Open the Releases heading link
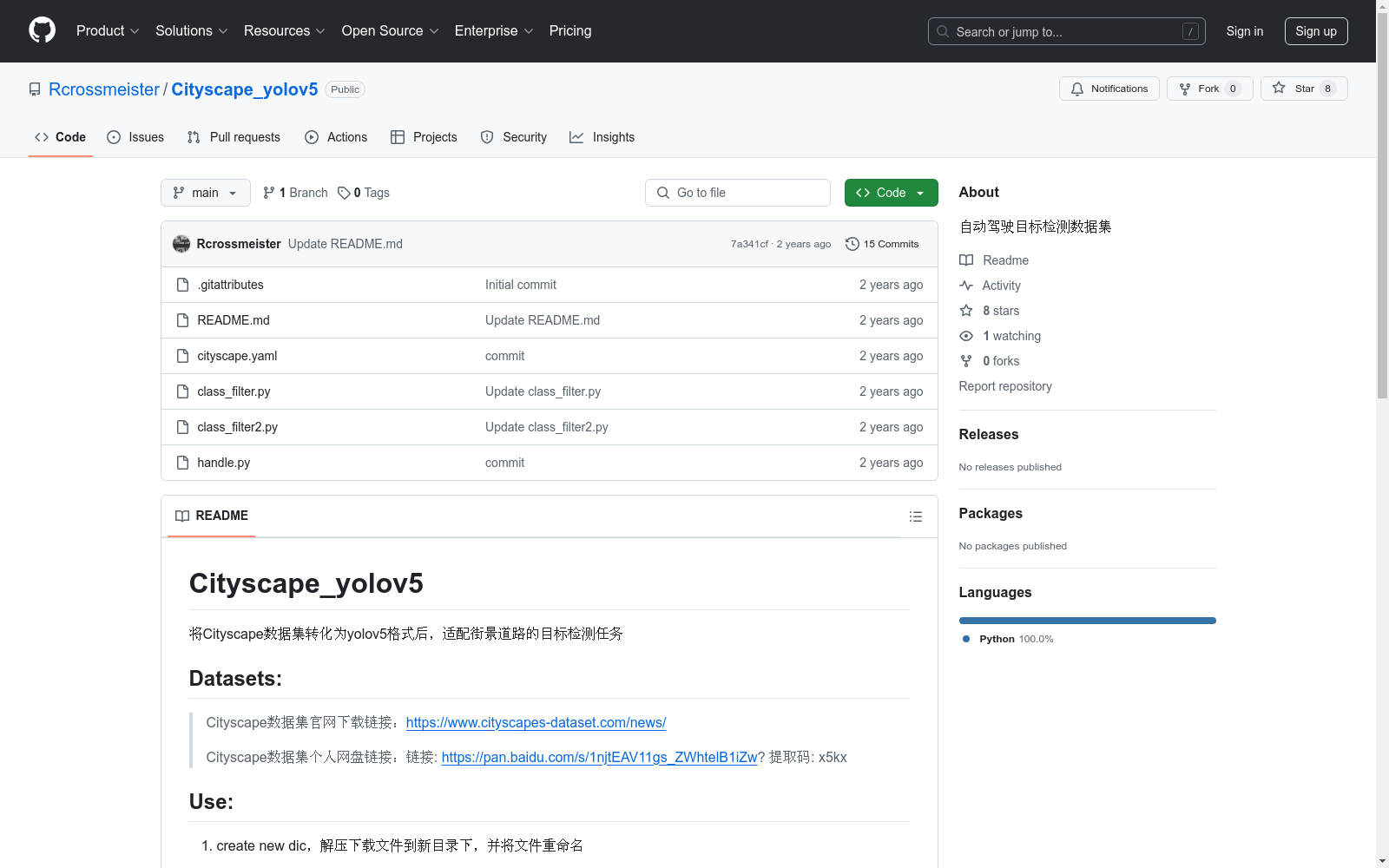 989,434
